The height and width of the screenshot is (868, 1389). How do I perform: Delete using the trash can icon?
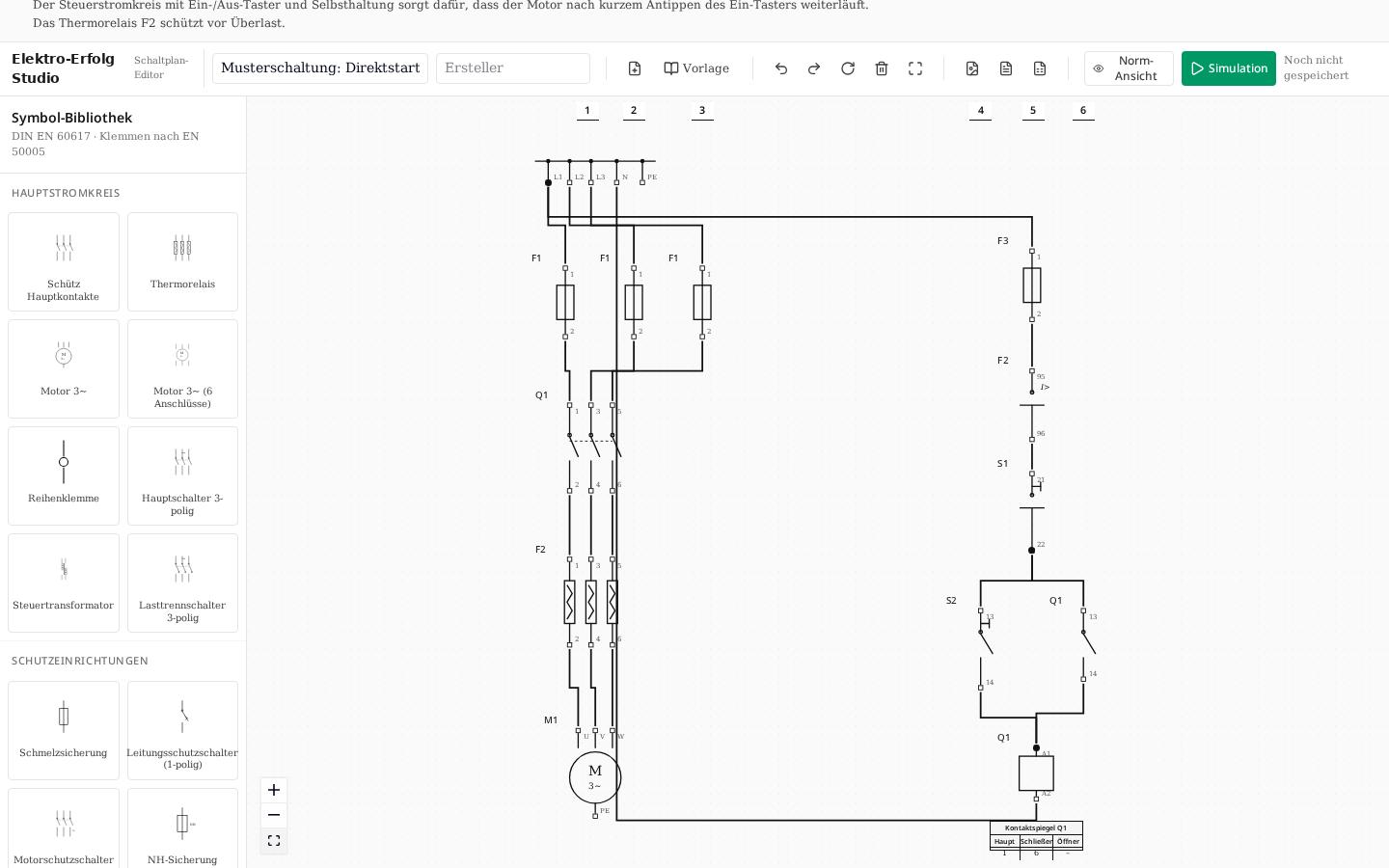882,68
